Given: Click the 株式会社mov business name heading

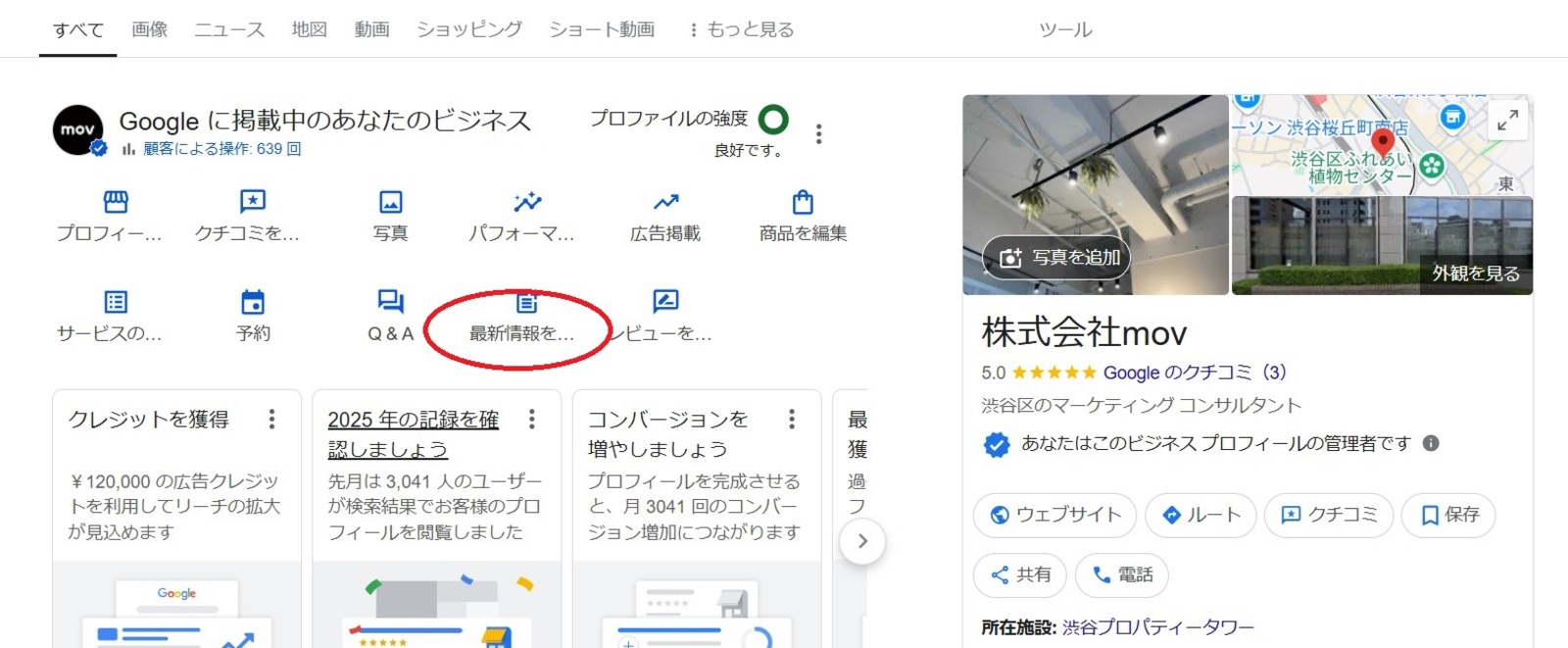Looking at the screenshot, I should 1084,333.
